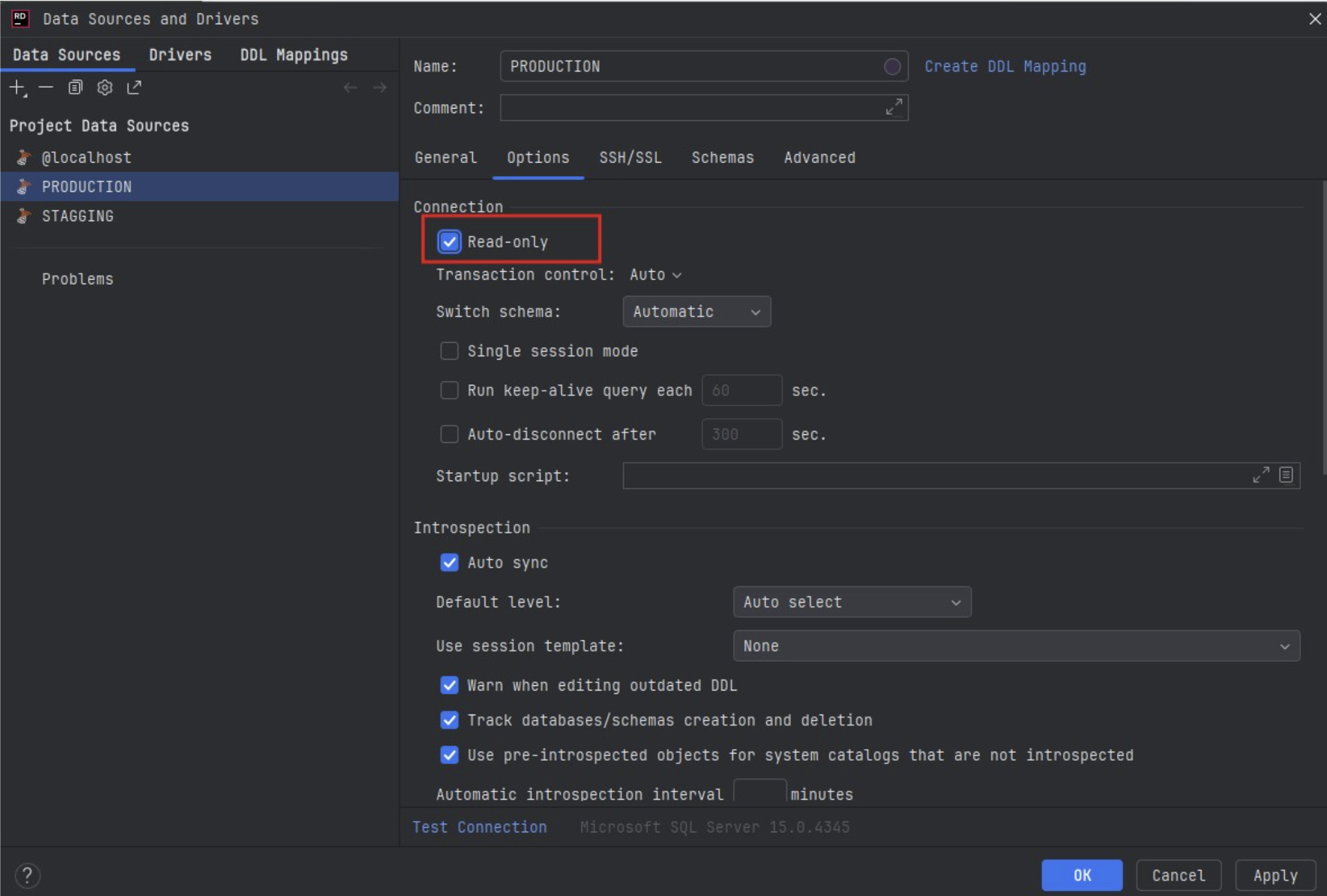Viewport: 1327px width, 896px height.
Task: Go forward with the right arrow icon
Action: click(x=380, y=87)
